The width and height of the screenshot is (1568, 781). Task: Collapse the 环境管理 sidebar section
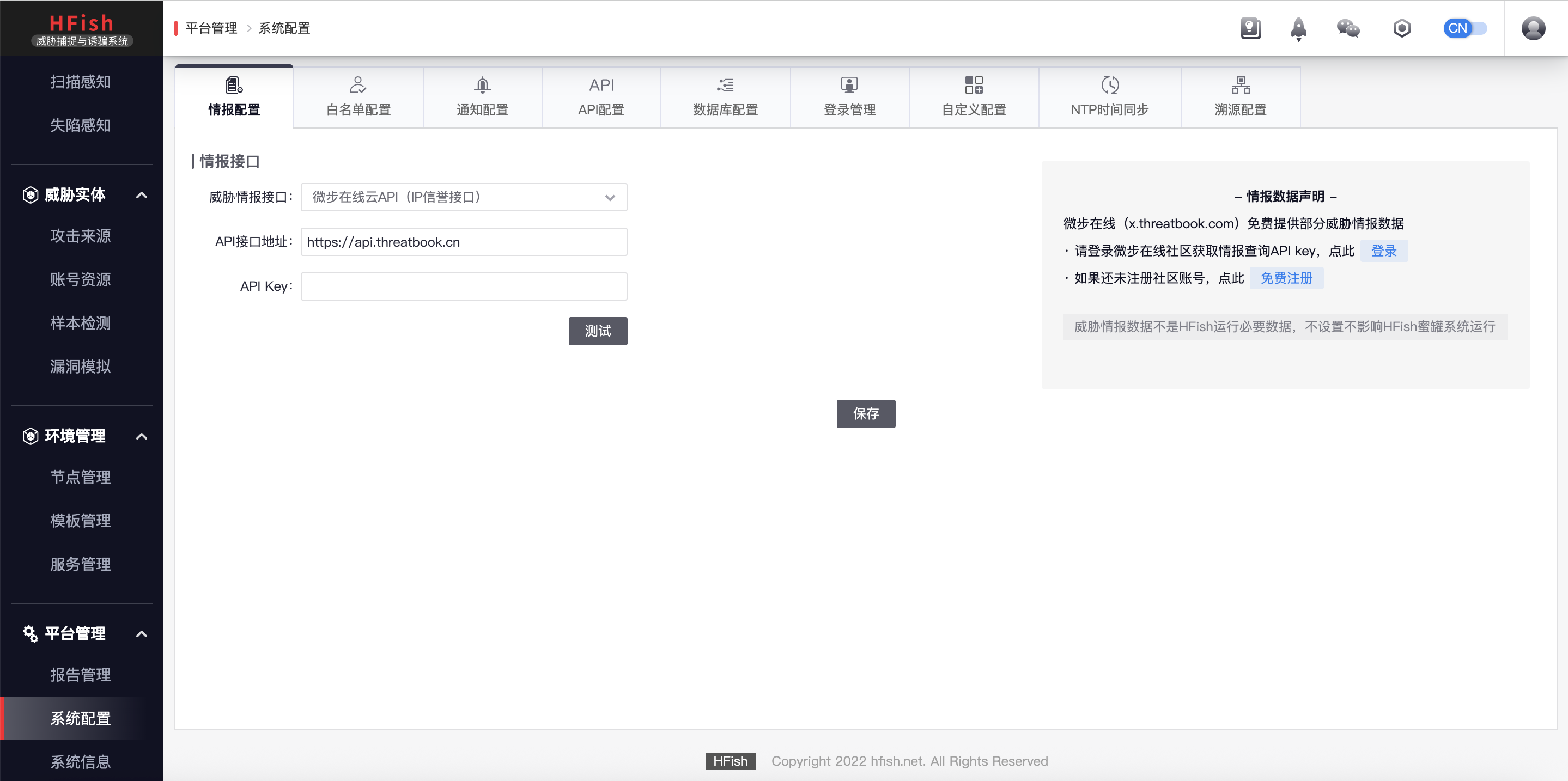click(x=141, y=436)
